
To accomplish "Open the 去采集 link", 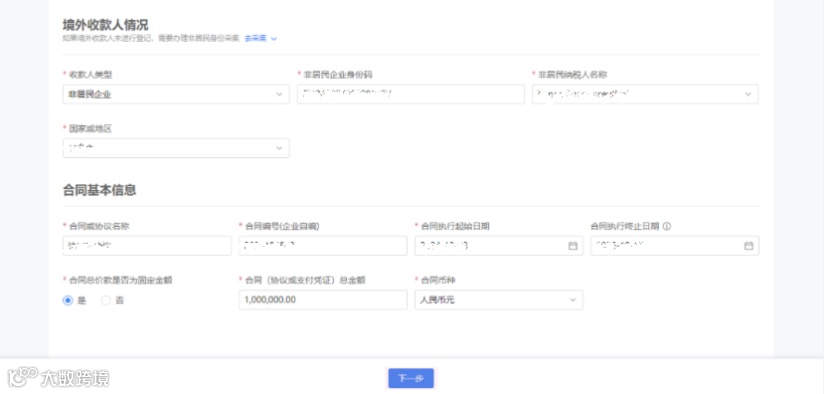I will 255,39.
